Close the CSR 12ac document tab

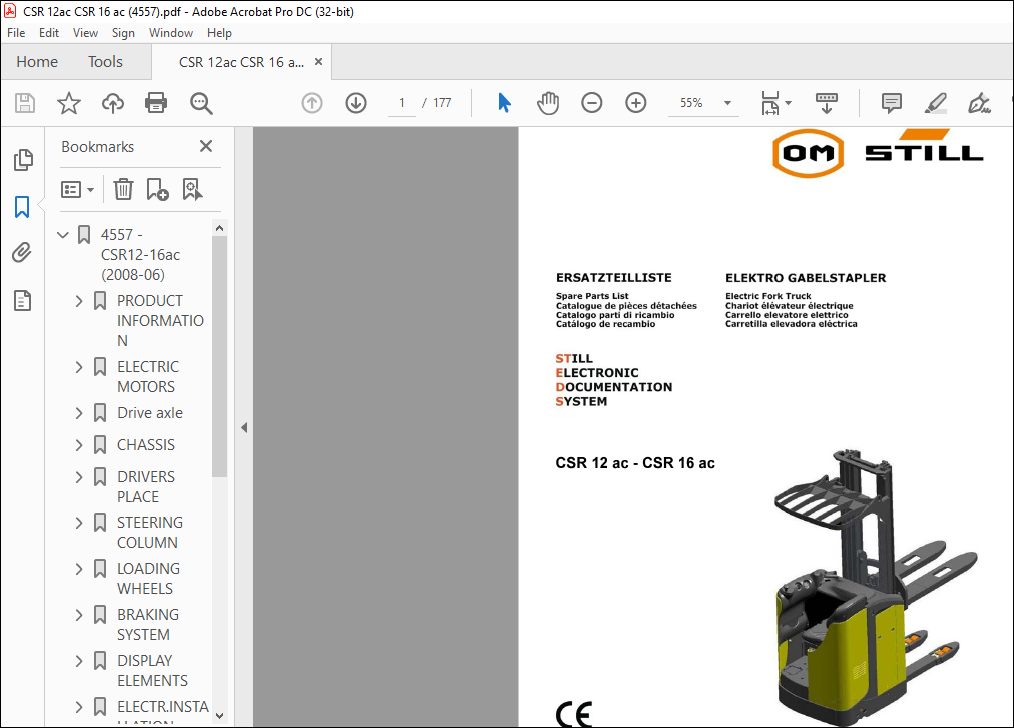[x=318, y=61]
